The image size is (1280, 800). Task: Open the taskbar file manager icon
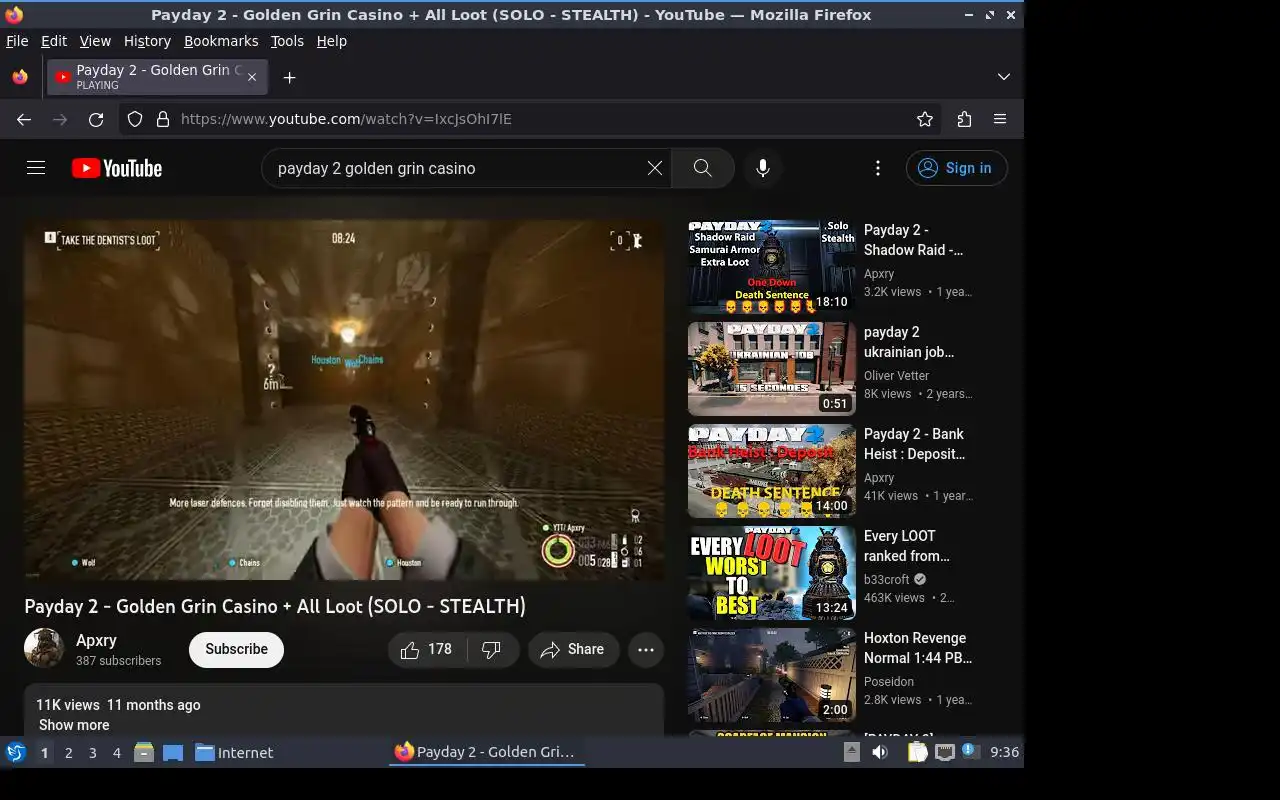point(144,752)
